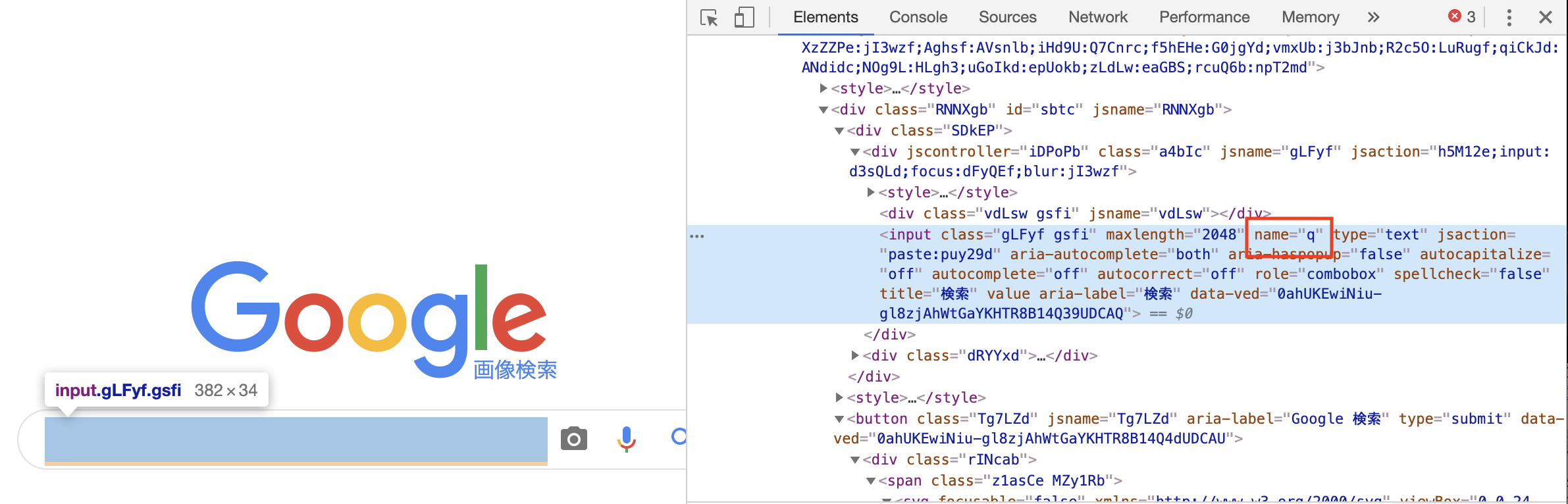
Task: Switch to the Elements tab
Action: click(x=825, y=17)
